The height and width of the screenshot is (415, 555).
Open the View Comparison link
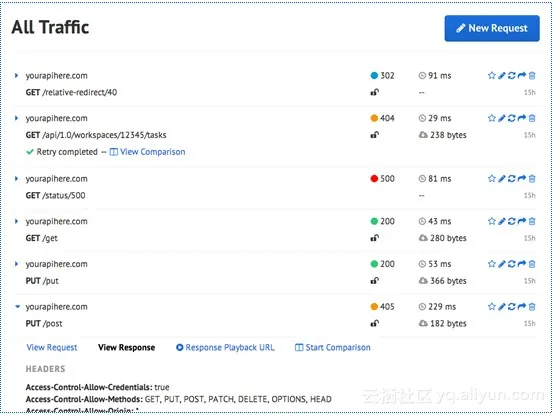147,152
